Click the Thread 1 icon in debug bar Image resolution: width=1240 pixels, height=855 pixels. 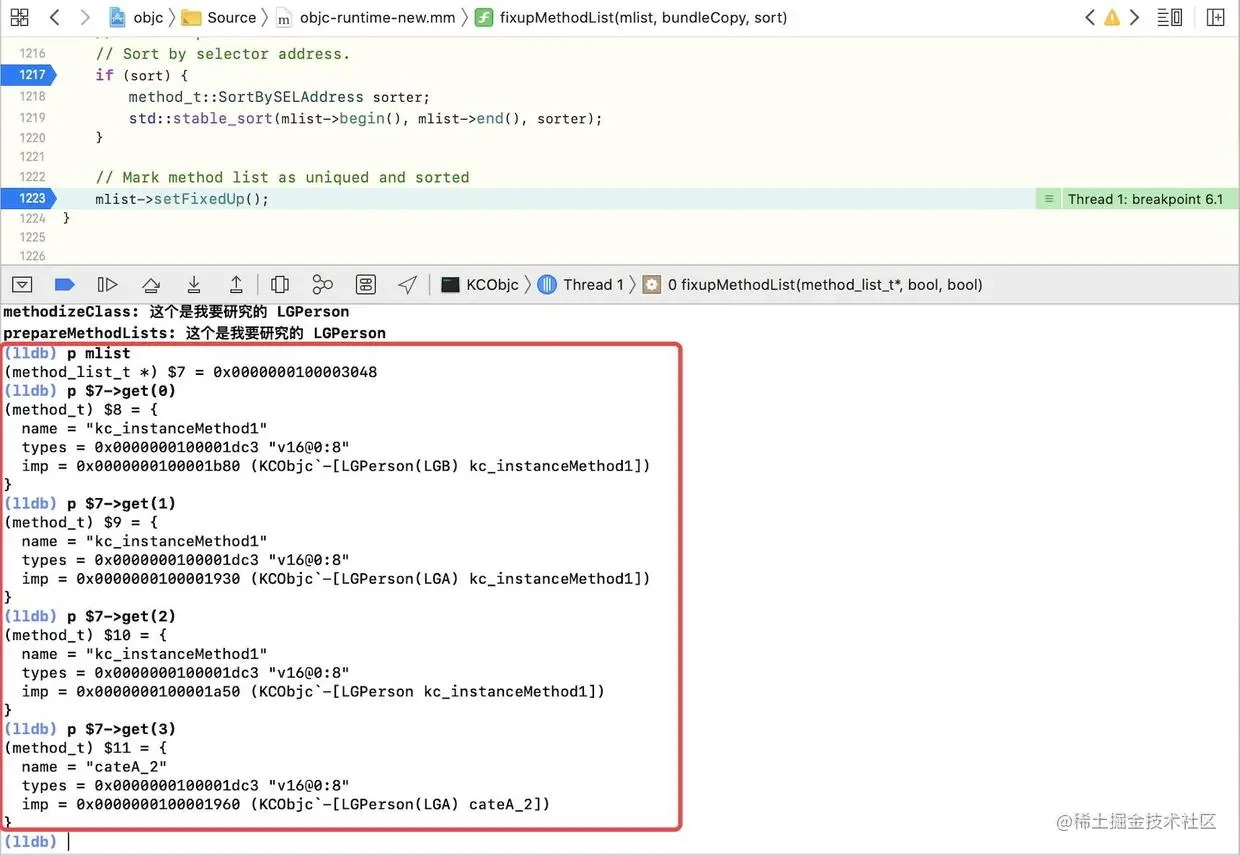[x=547, y=285]
